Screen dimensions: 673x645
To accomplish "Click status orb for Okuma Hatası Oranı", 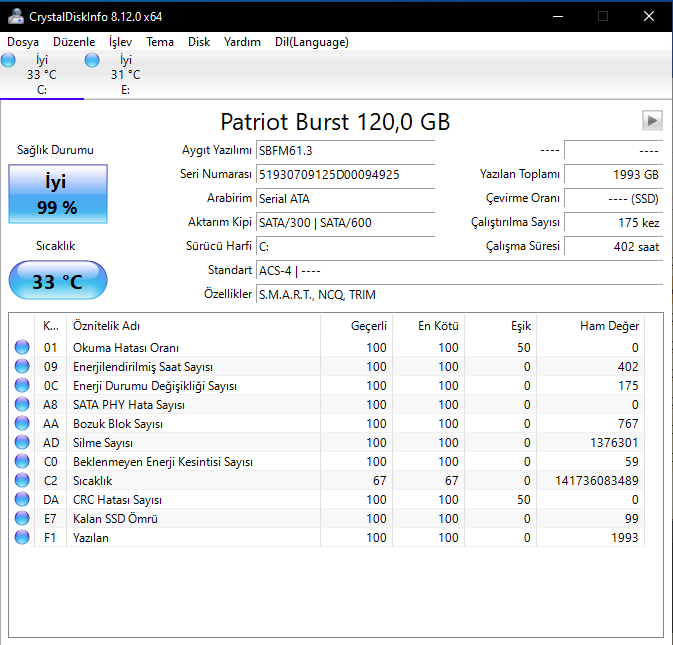I will coord(22,348).
